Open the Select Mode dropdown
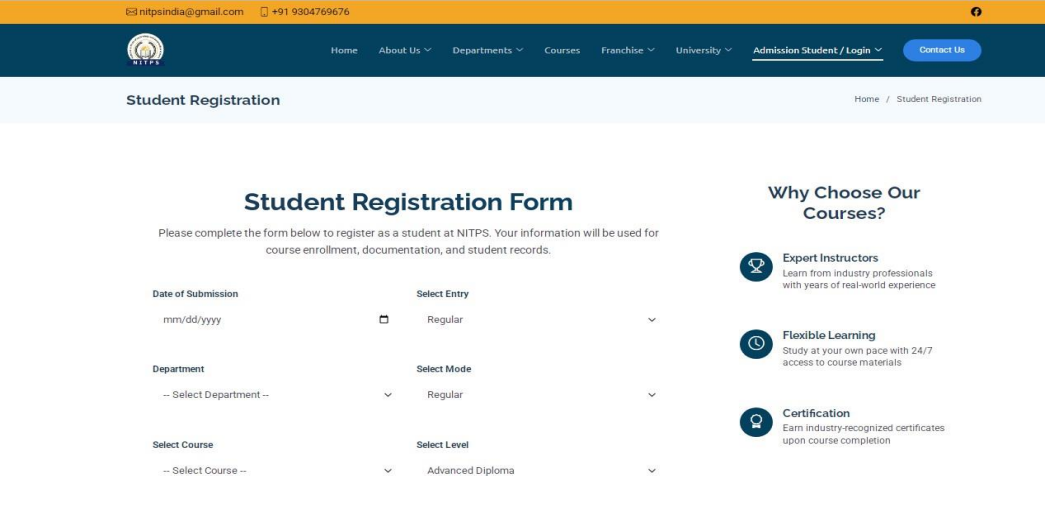This screenshot has height=507, width=1045. [541, 395]
